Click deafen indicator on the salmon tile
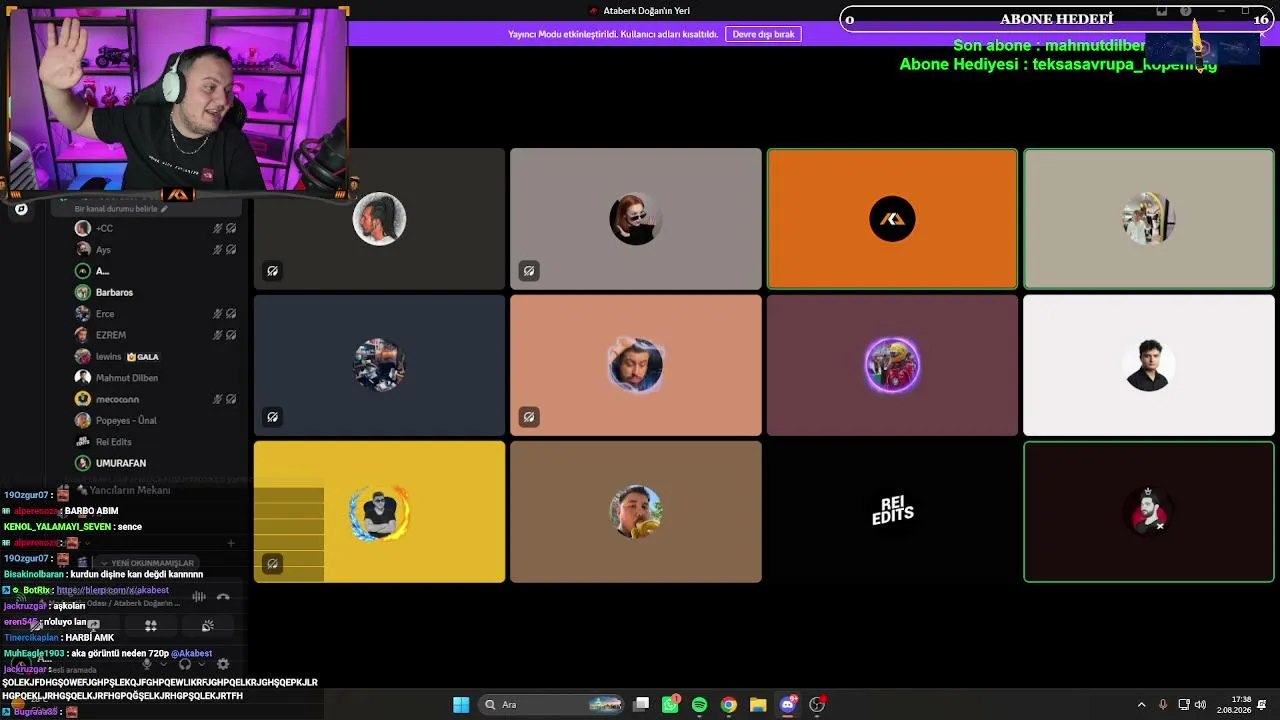This screenshot has height=720, width=1280. [529, 417]
